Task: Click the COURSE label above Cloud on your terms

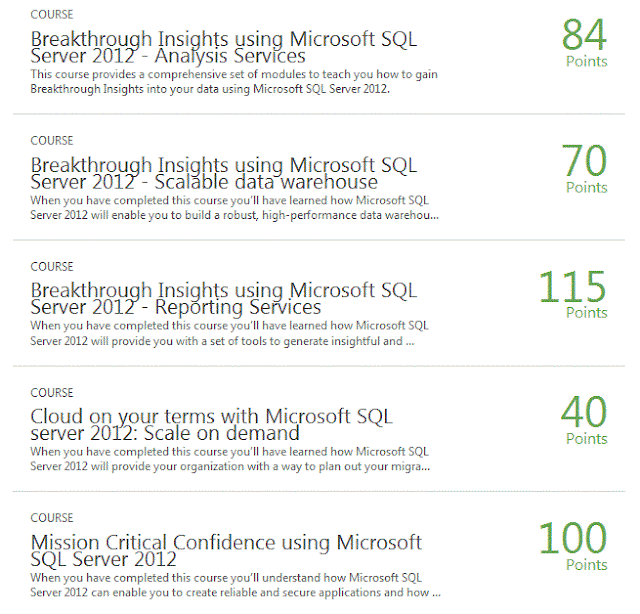Action: click(x=52, y=392)
